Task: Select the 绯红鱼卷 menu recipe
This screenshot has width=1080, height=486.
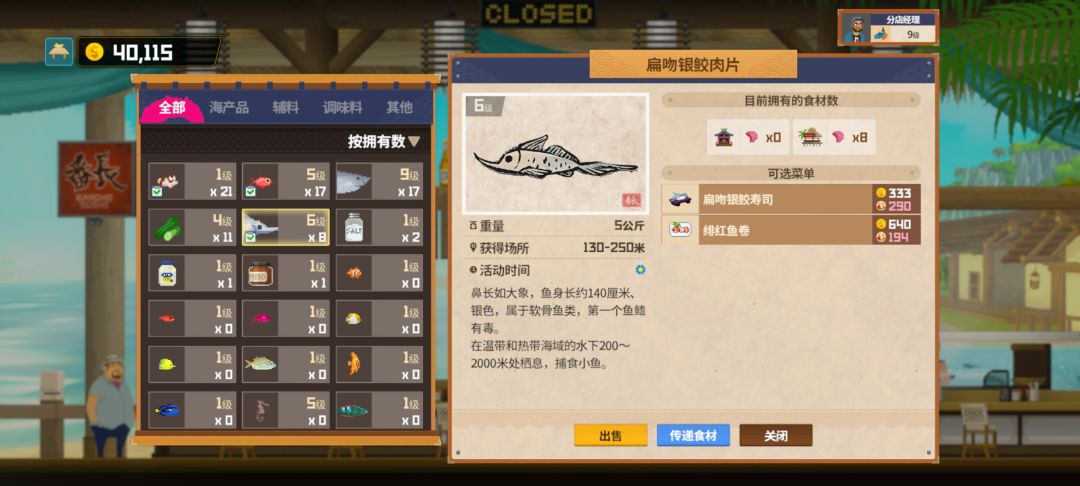Action: click(x=791, y=230)
